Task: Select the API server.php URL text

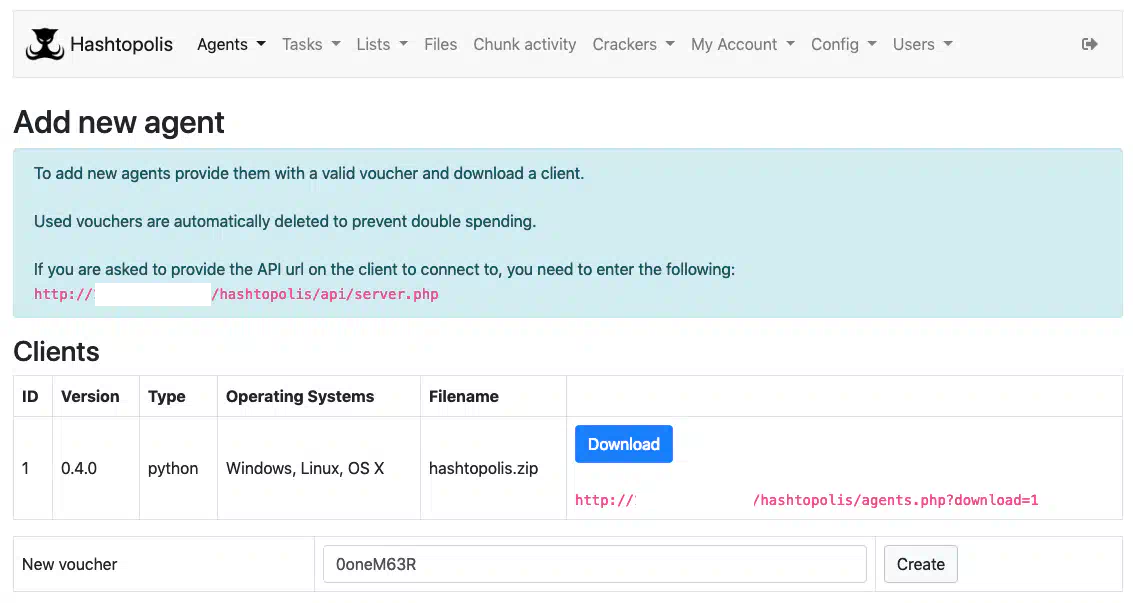Action: tap(236, 294)
